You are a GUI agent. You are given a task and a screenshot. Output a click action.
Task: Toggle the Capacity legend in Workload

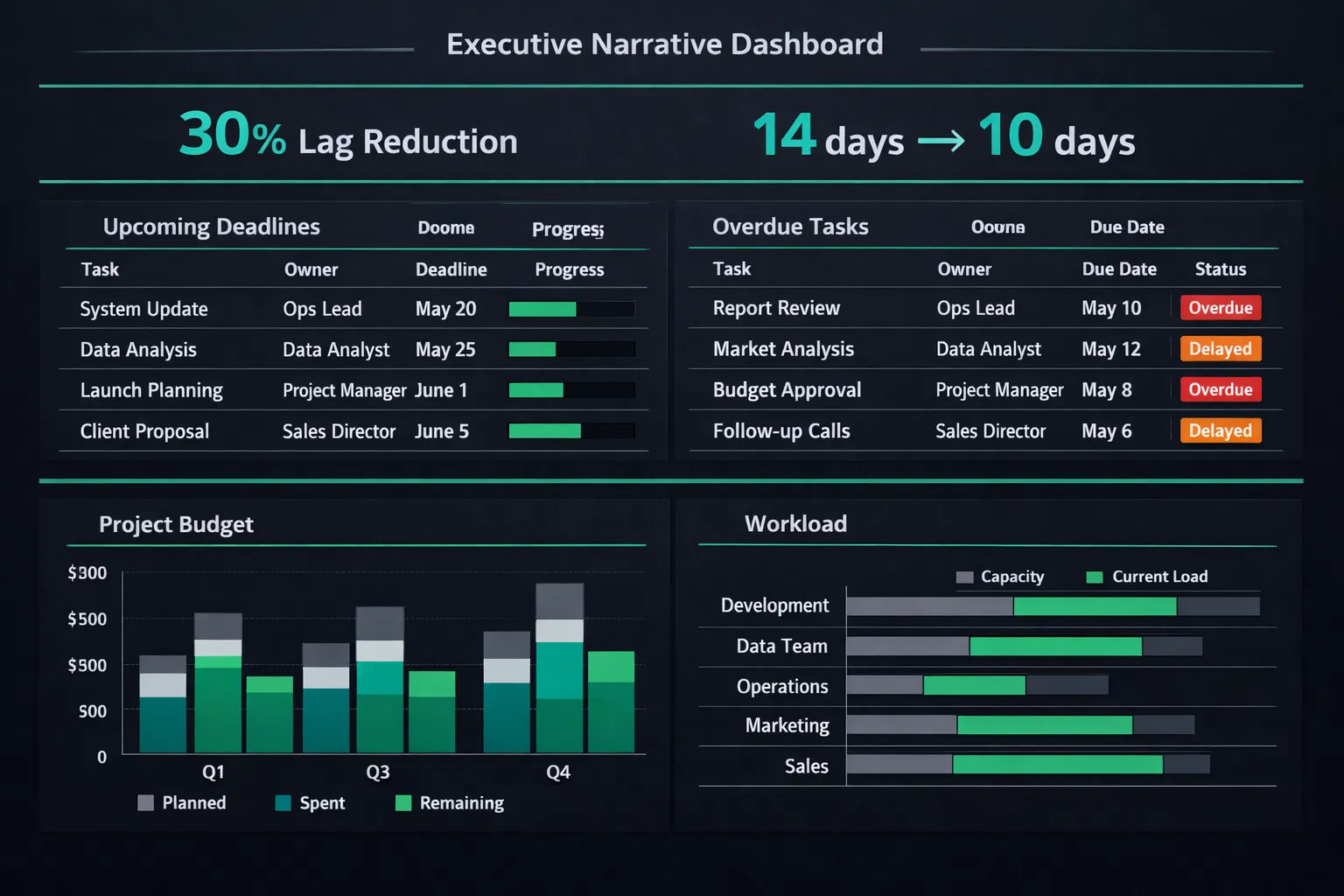point(967,577)
